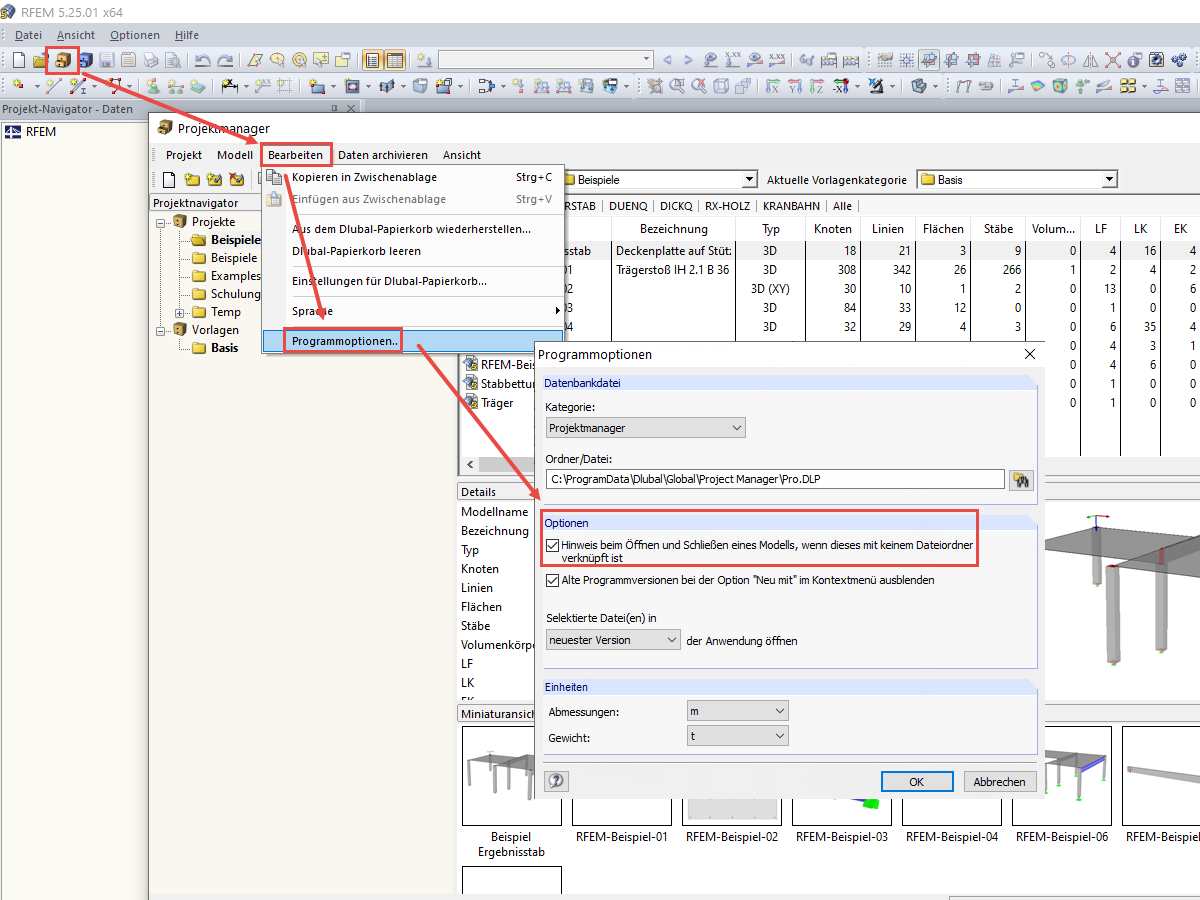
Task: Select the Schulung folder in Projektnavigator
Action: coord(235,294)
